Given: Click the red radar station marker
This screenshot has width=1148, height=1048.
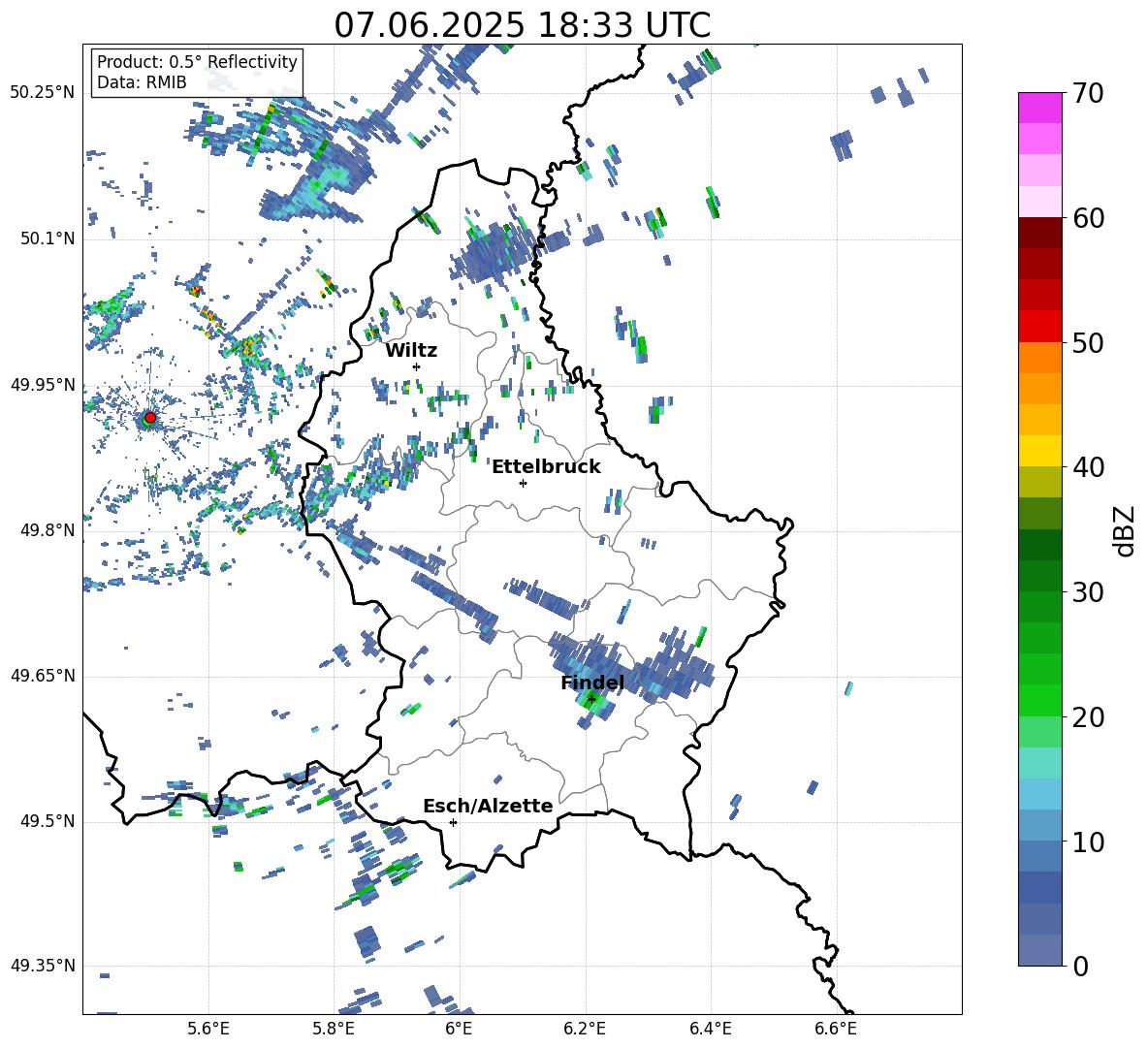Looking at the screenshot, I should pyautogui.click(x=150, y=418).
